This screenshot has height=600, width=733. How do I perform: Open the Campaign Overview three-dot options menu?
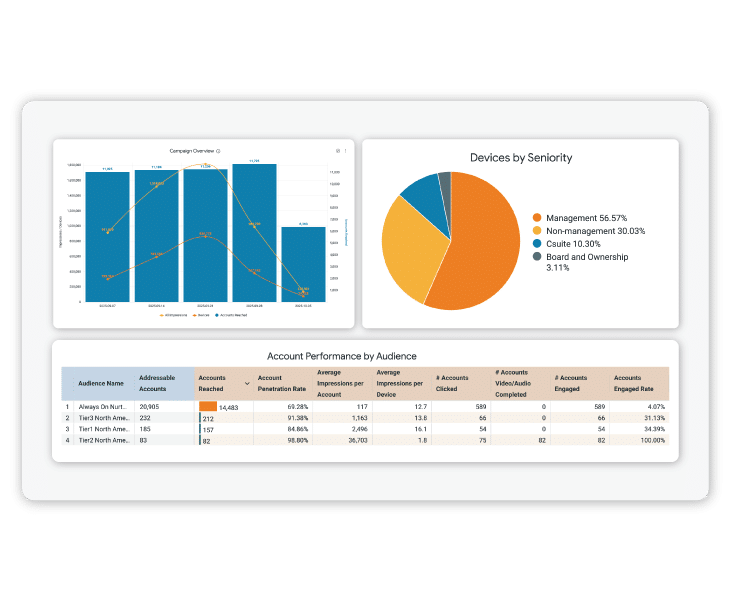[x=346, y=150]
